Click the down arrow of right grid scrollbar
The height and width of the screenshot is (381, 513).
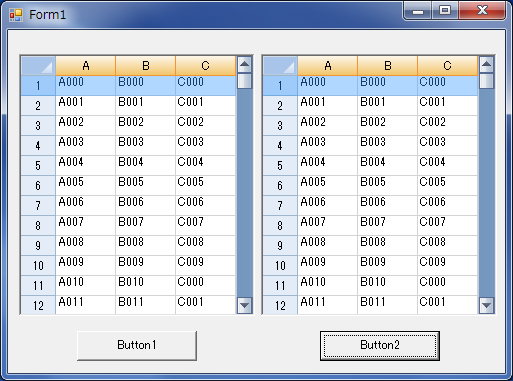tap(487, 305)
